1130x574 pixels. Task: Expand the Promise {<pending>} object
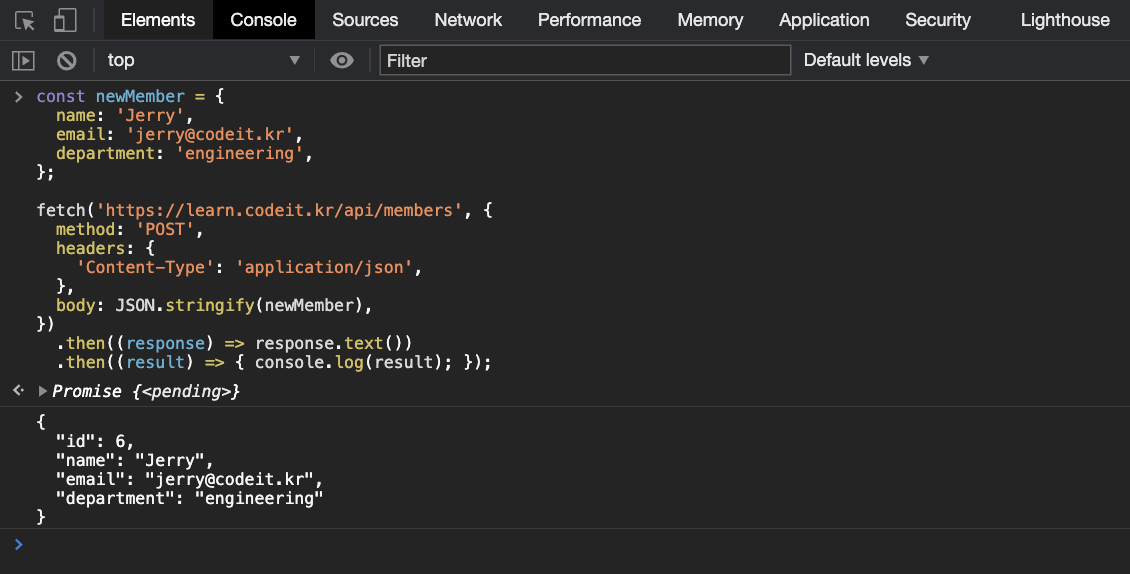(x=43, y=391)
